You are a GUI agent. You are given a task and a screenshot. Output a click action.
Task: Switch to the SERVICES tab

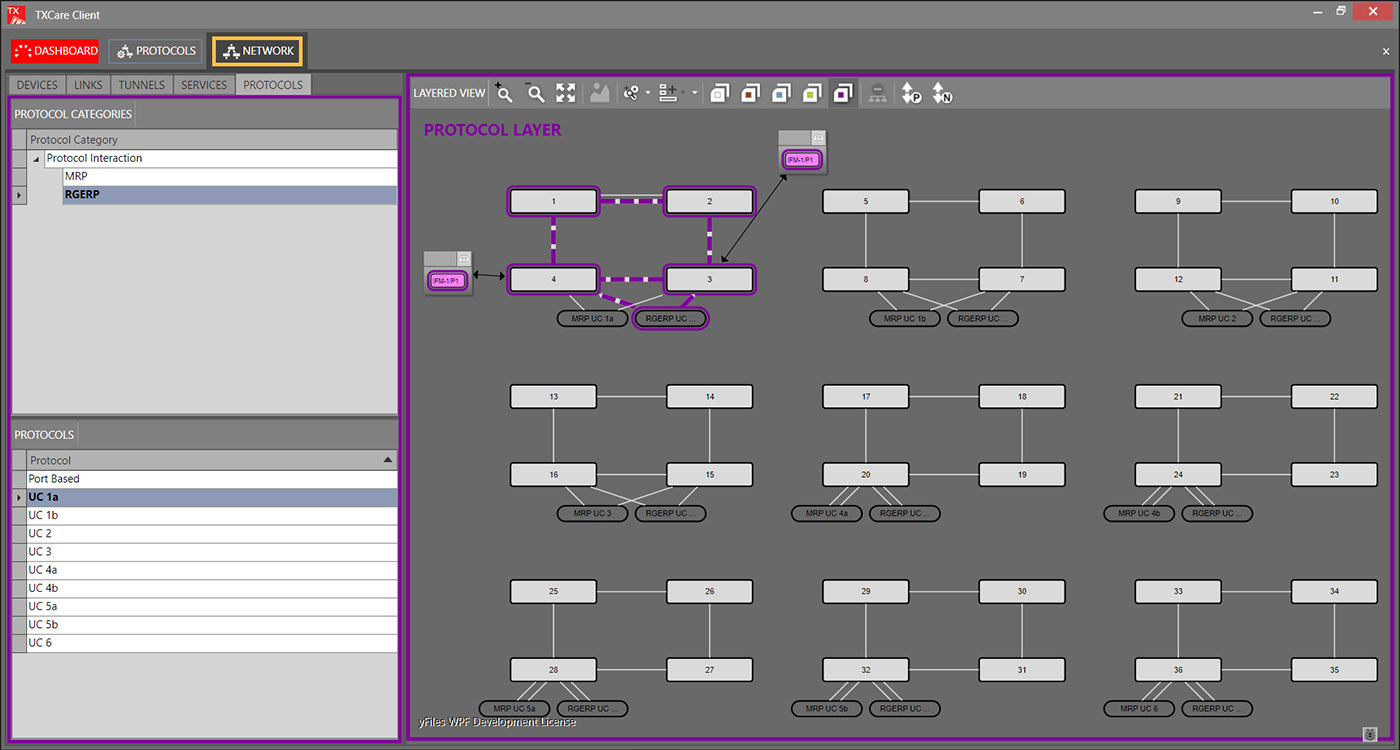coord(204,85)
